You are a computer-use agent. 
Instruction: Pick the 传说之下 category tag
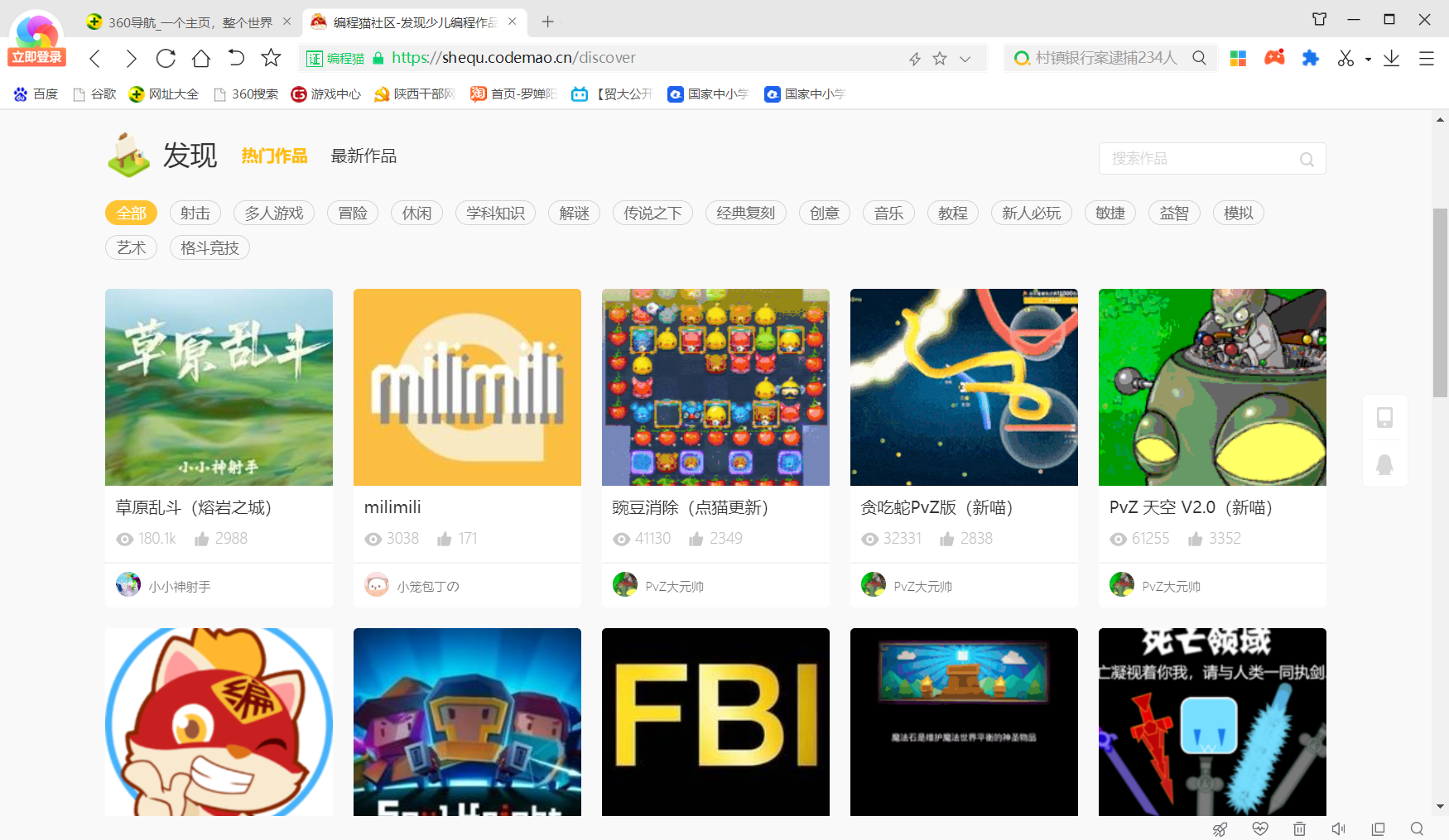point(652,214)
